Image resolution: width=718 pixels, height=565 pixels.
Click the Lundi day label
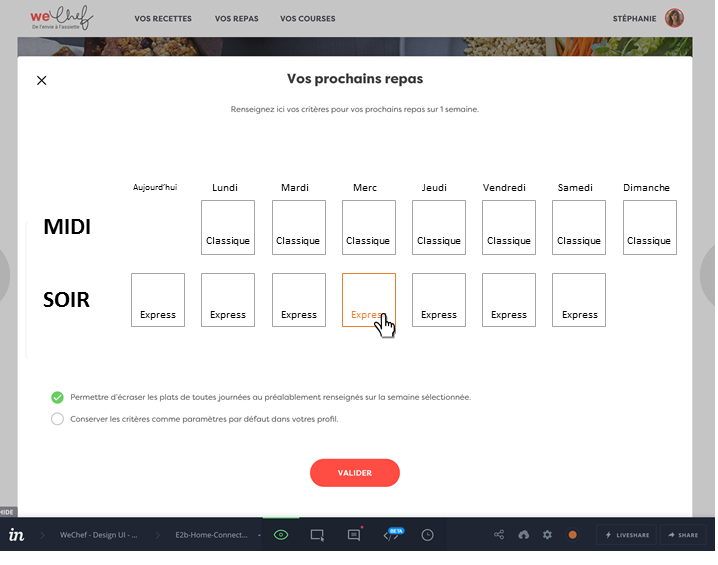coord(225,188)
